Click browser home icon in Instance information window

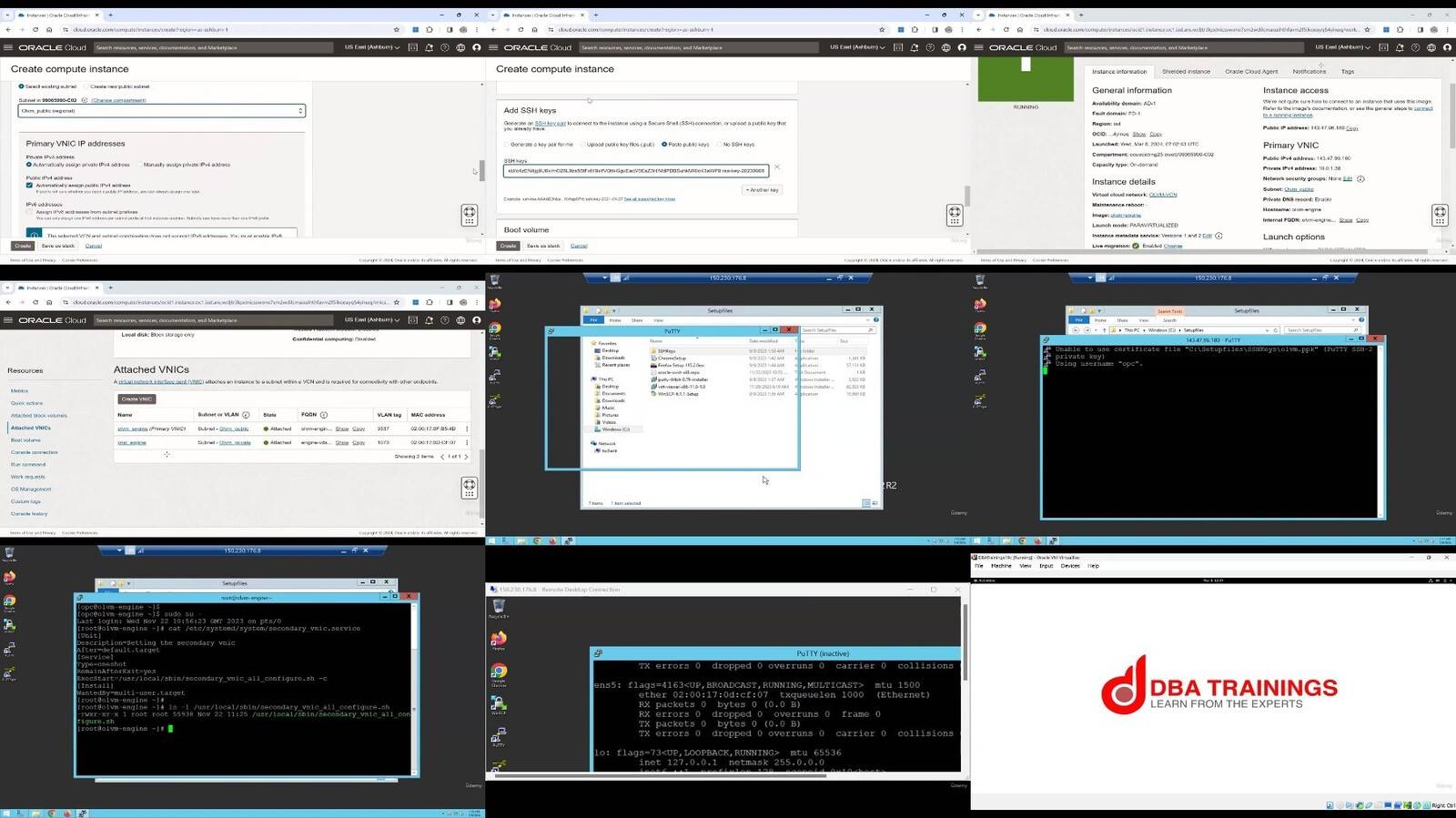click(x=1019, y=29)
